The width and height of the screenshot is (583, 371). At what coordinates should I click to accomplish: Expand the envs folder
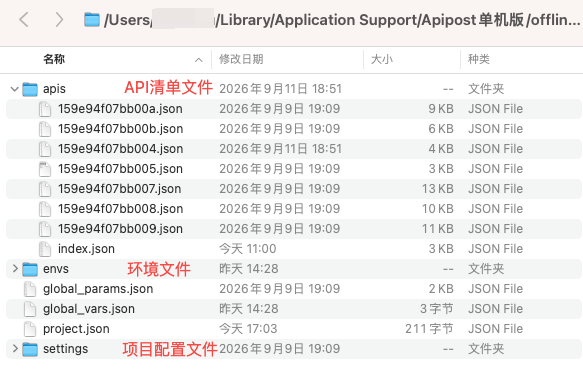pyautogui.click(x=15, y=268)
